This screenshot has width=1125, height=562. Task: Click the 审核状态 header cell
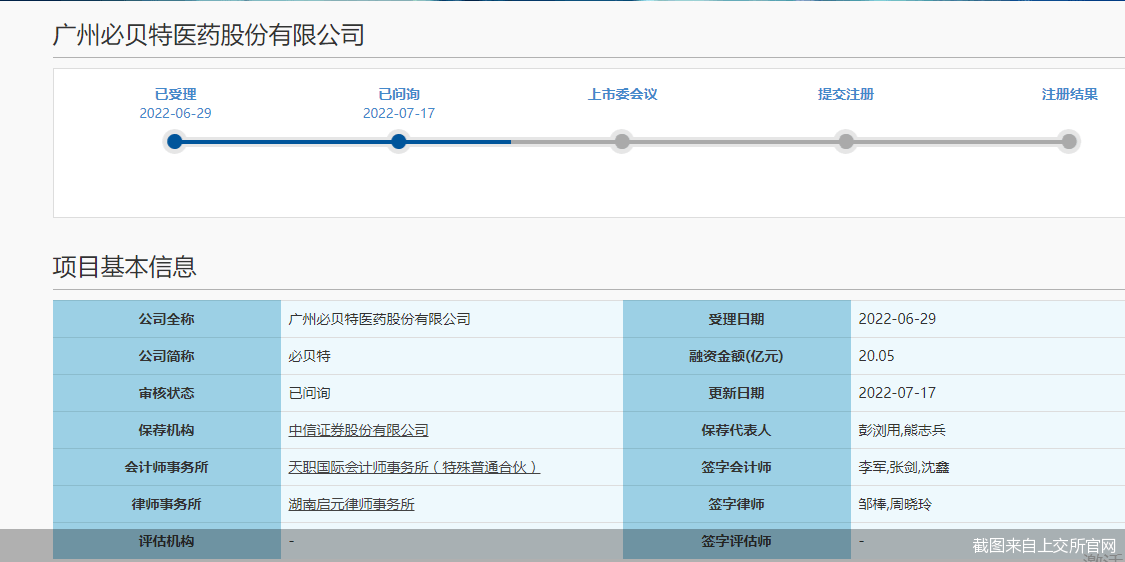click(x=166, y=393)
